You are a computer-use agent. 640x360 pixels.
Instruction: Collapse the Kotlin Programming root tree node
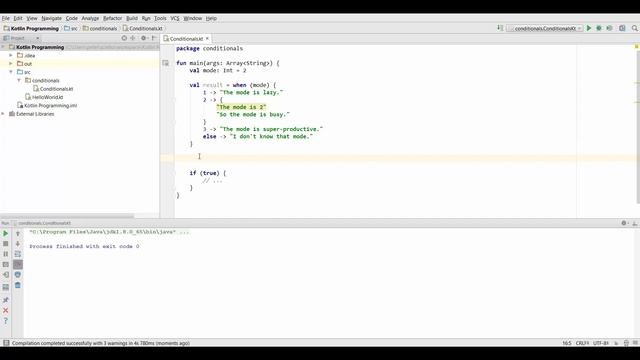click(x=4, y=47)
